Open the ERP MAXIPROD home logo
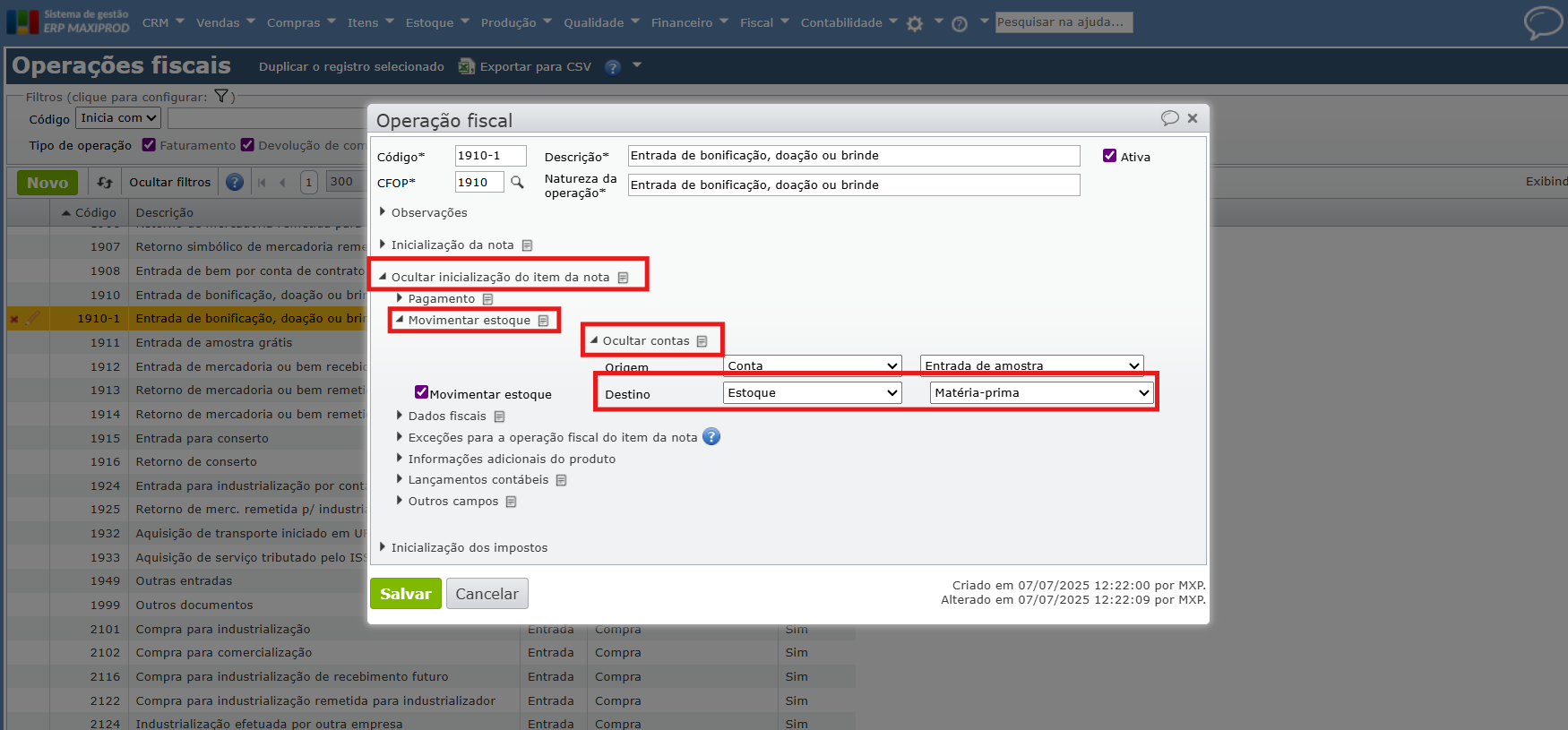 (68, 21)
